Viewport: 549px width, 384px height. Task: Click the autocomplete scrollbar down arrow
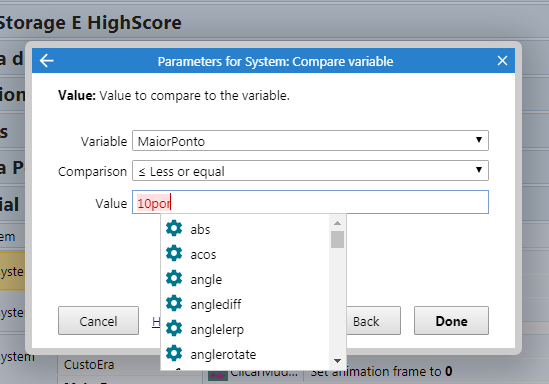click(337, 361)
